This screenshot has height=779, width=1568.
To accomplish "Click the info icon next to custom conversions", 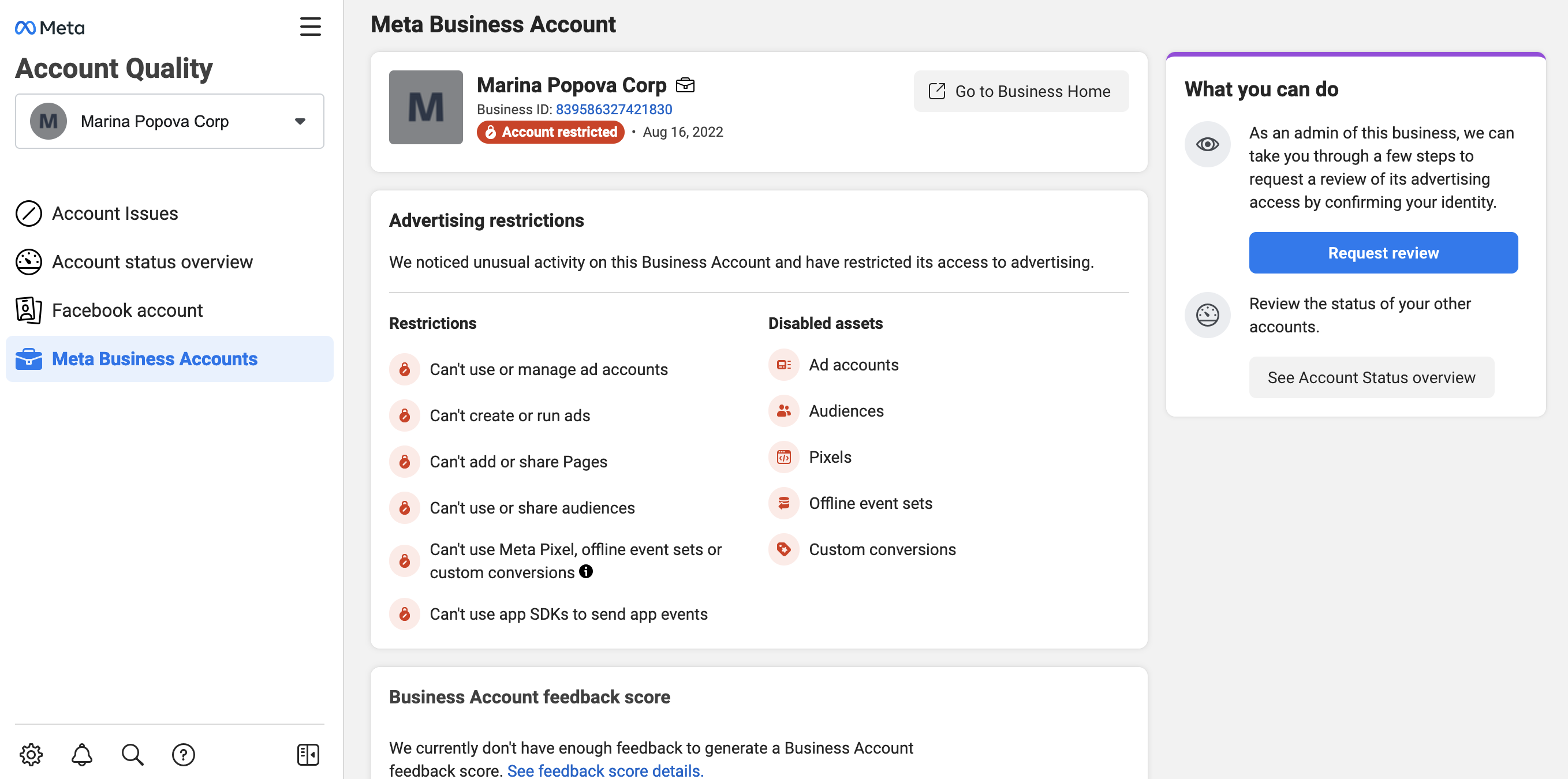I will click(586, 571).
